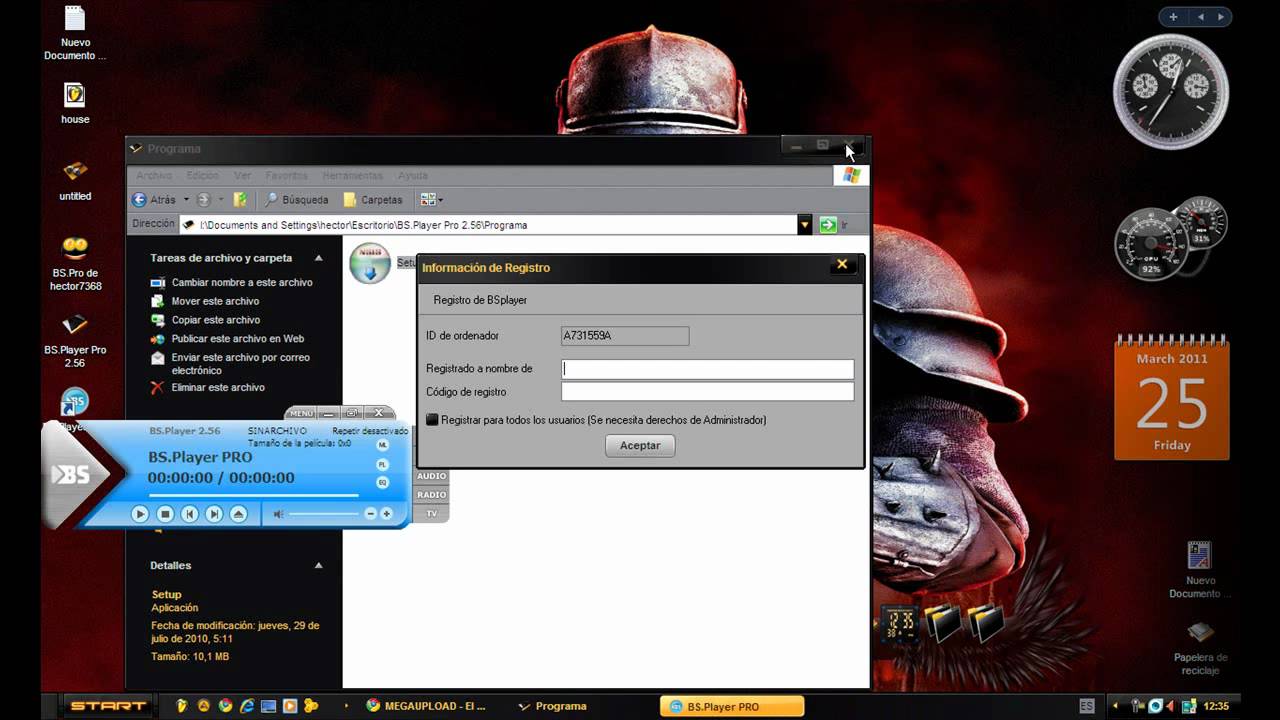Click the ES language indicator
The height and width of the screenshot is (720, 1280).
1086,706
